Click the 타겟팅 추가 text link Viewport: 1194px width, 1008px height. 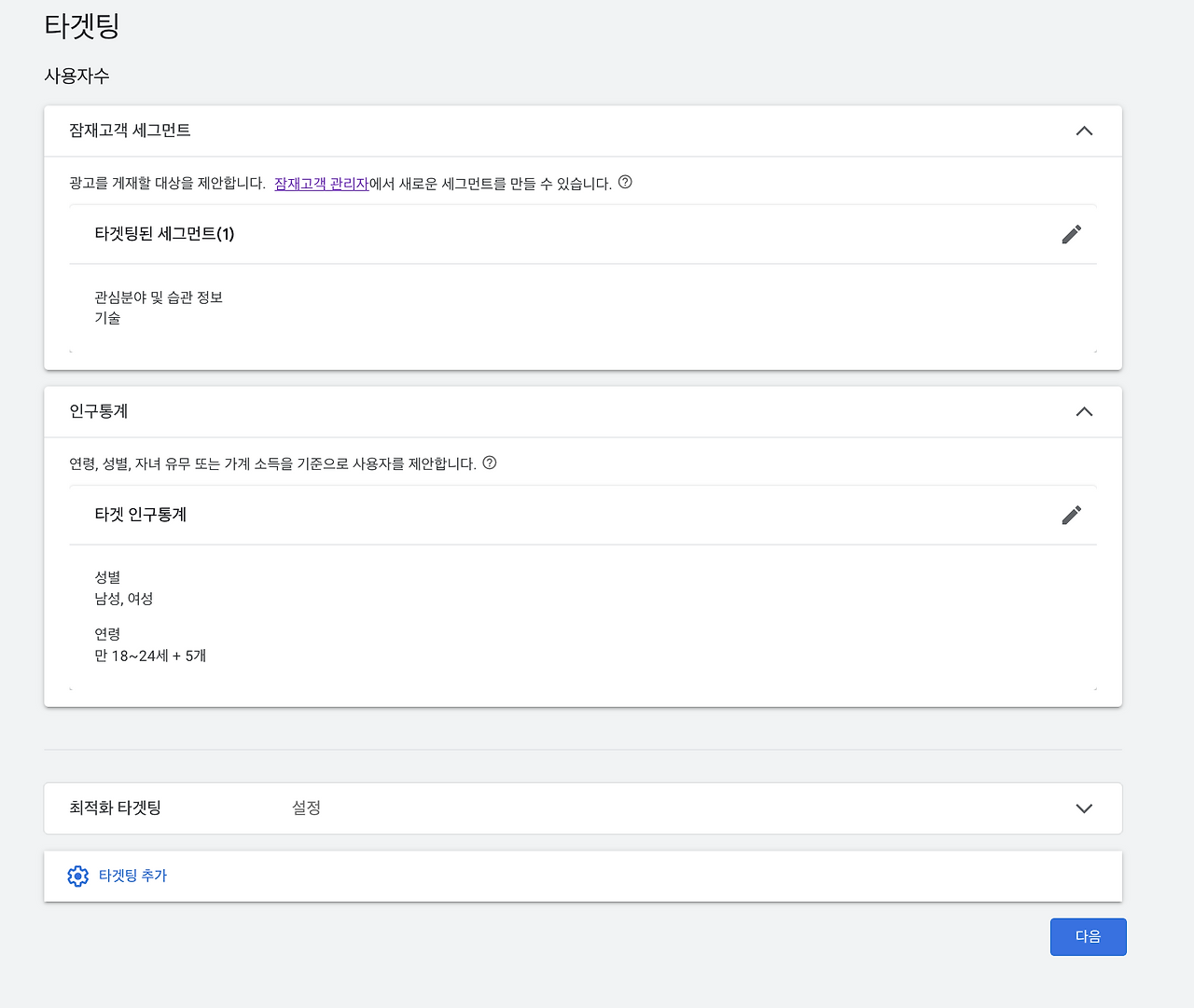[x=132, y=876]
